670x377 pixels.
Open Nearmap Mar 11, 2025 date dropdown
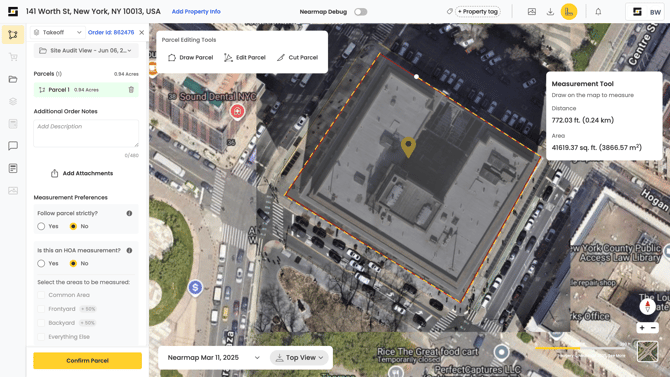click(x=213, y=358)
